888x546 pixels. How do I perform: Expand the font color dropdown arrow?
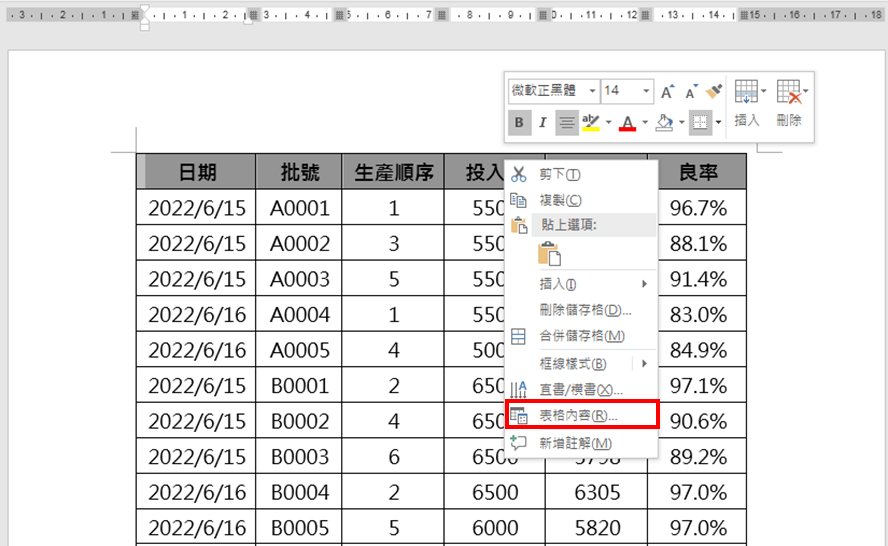(645, 123)
